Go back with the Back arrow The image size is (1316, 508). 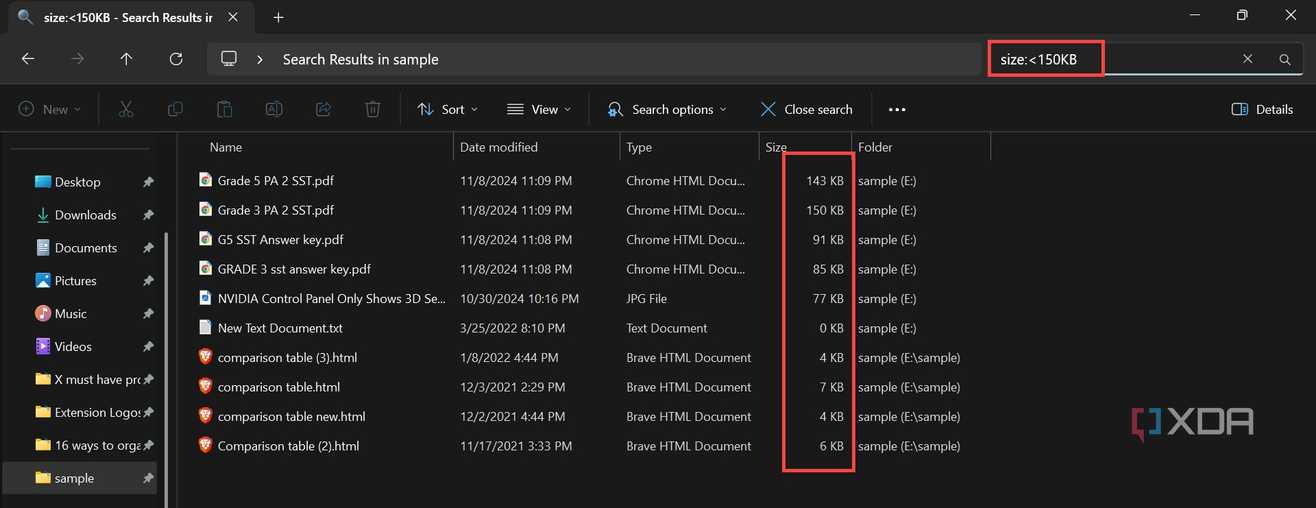28,59
